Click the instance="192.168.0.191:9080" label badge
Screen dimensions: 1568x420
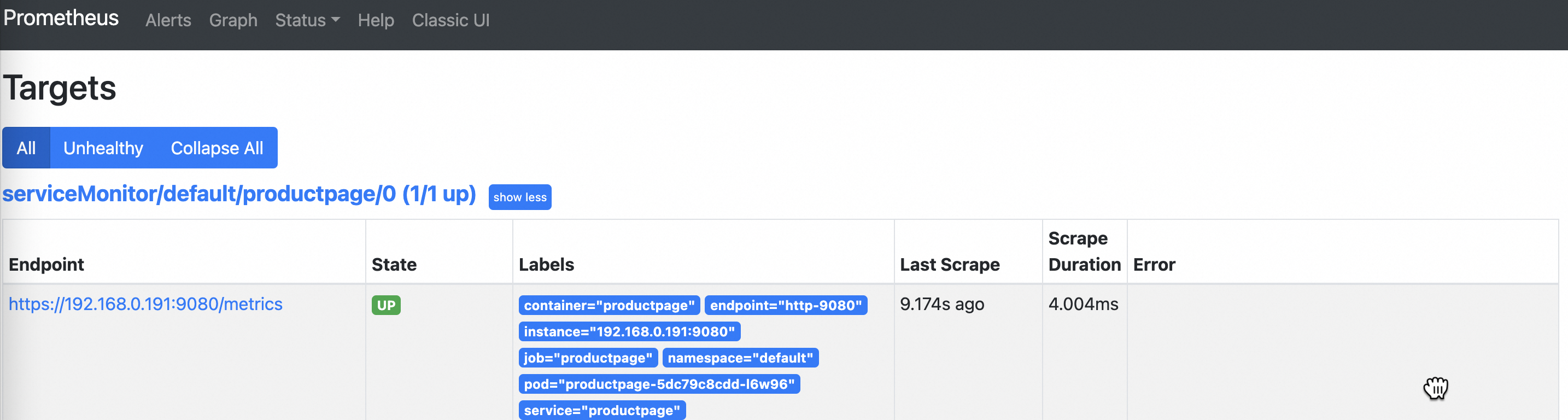point(629,332)
